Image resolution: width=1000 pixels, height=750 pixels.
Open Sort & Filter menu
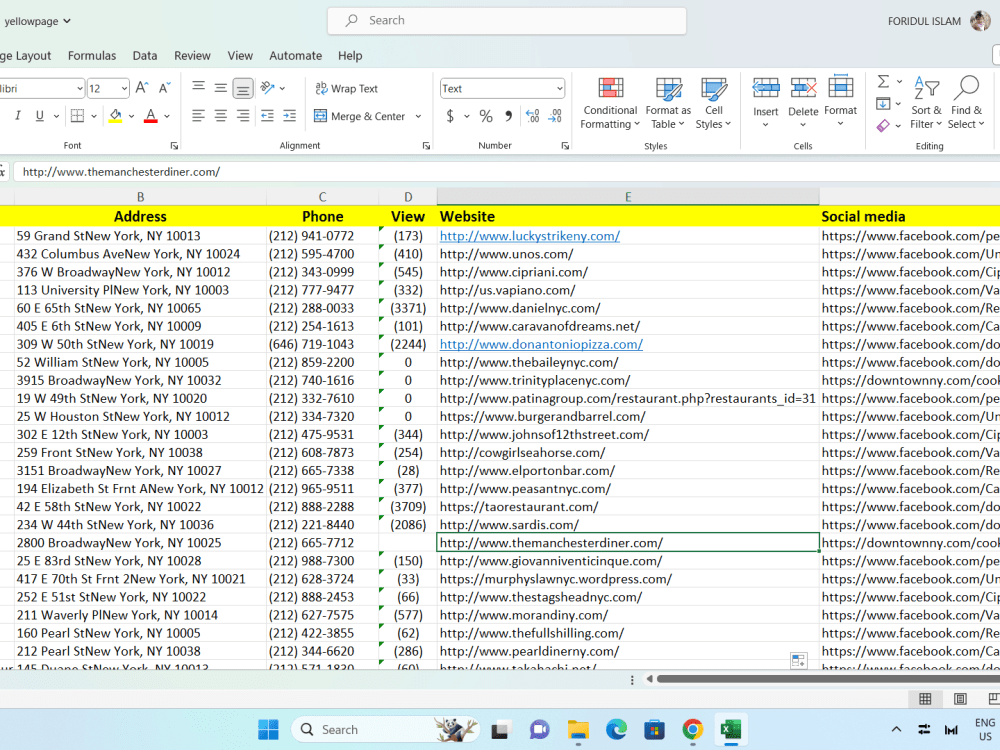(x=926, y=103)
